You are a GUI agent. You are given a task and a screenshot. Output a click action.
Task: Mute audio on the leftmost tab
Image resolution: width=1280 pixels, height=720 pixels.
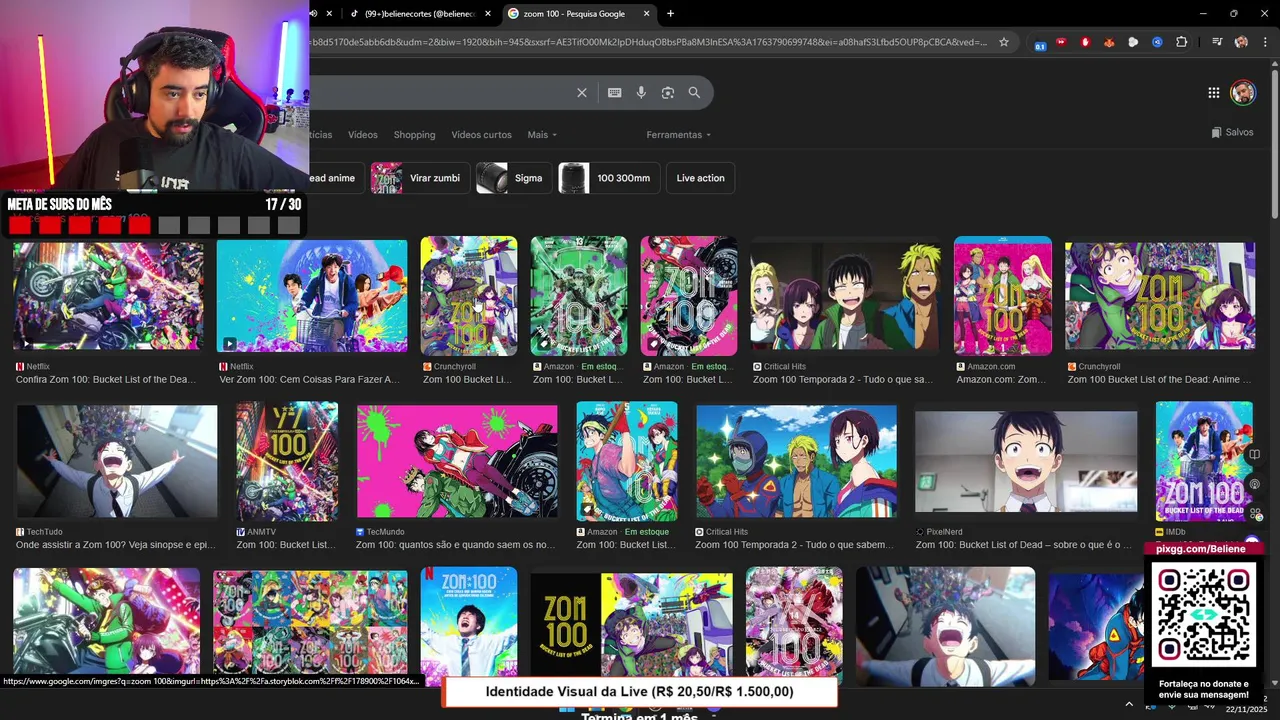313,13
